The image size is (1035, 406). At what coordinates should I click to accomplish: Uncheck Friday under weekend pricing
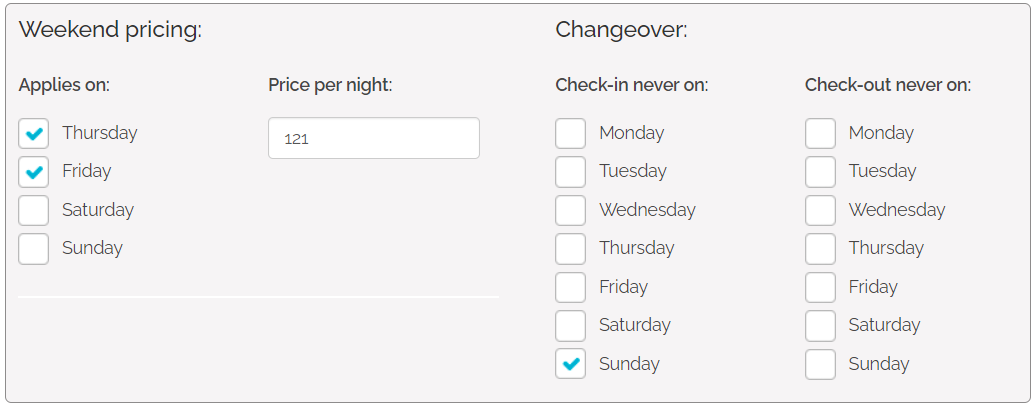[x=34, y=172]
